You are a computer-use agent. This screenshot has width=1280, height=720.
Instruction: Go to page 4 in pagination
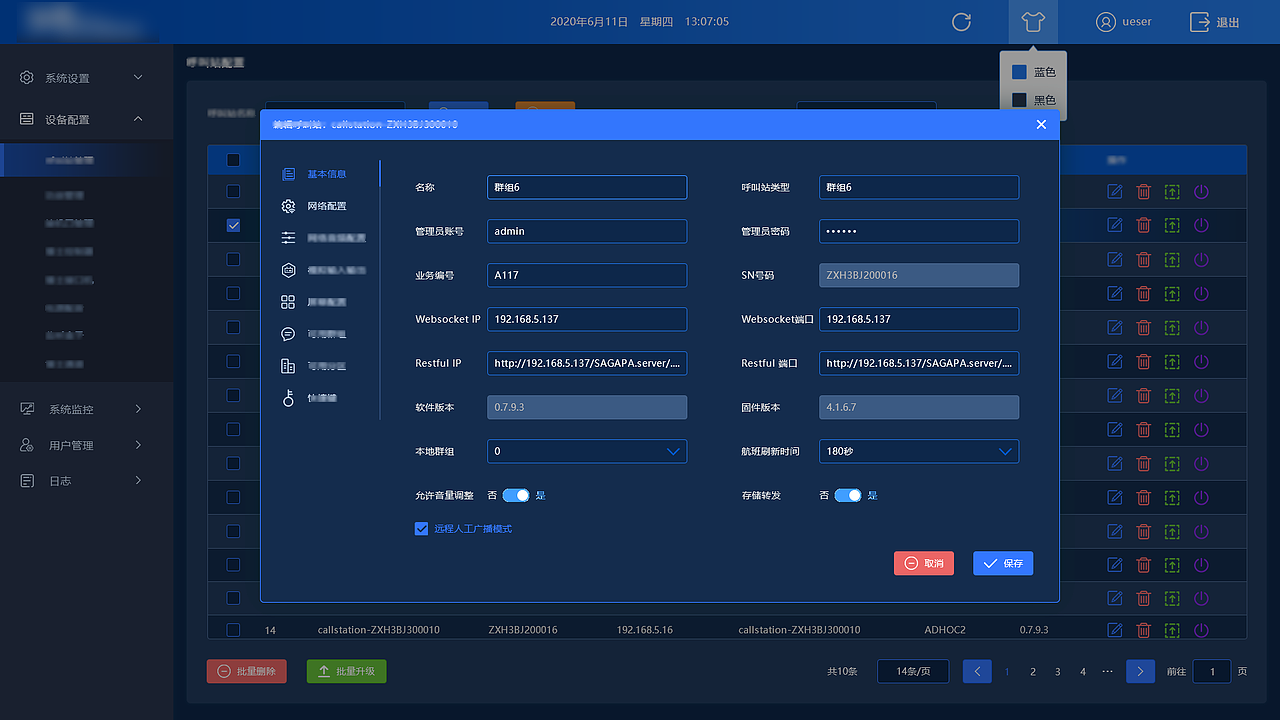tap(1083, 672)
